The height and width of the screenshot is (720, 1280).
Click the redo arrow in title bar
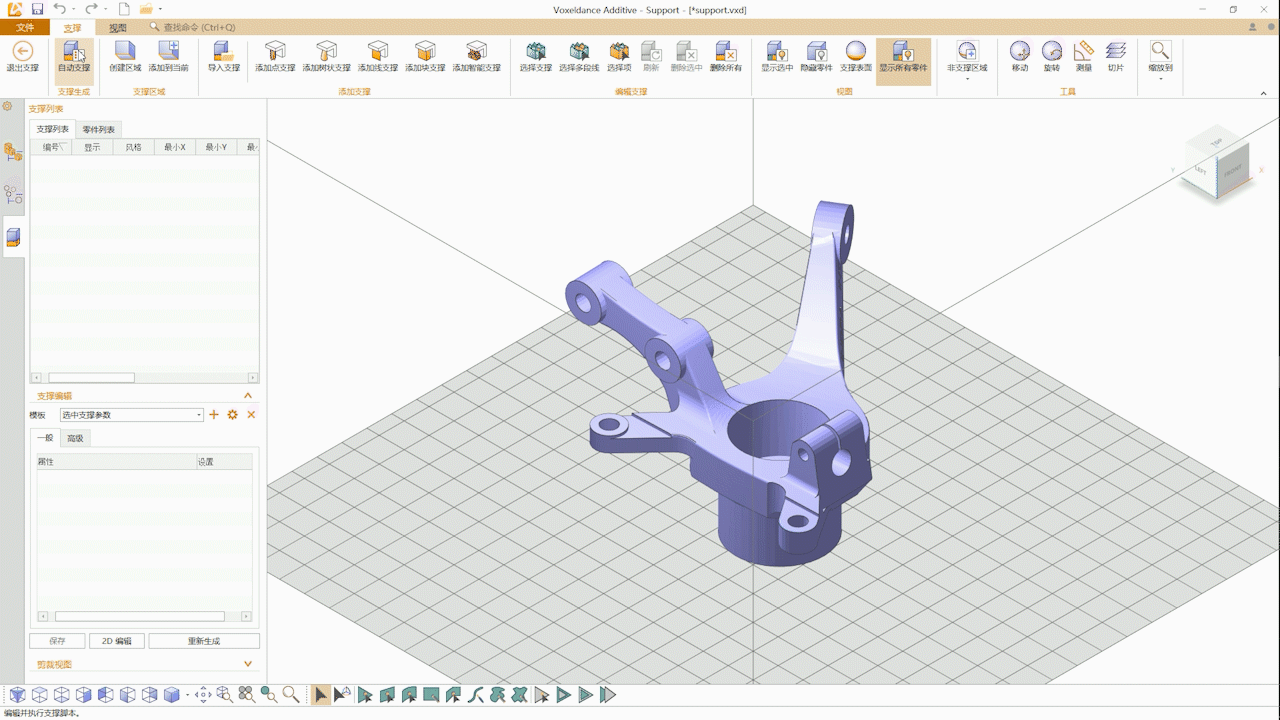click(91, 9)
